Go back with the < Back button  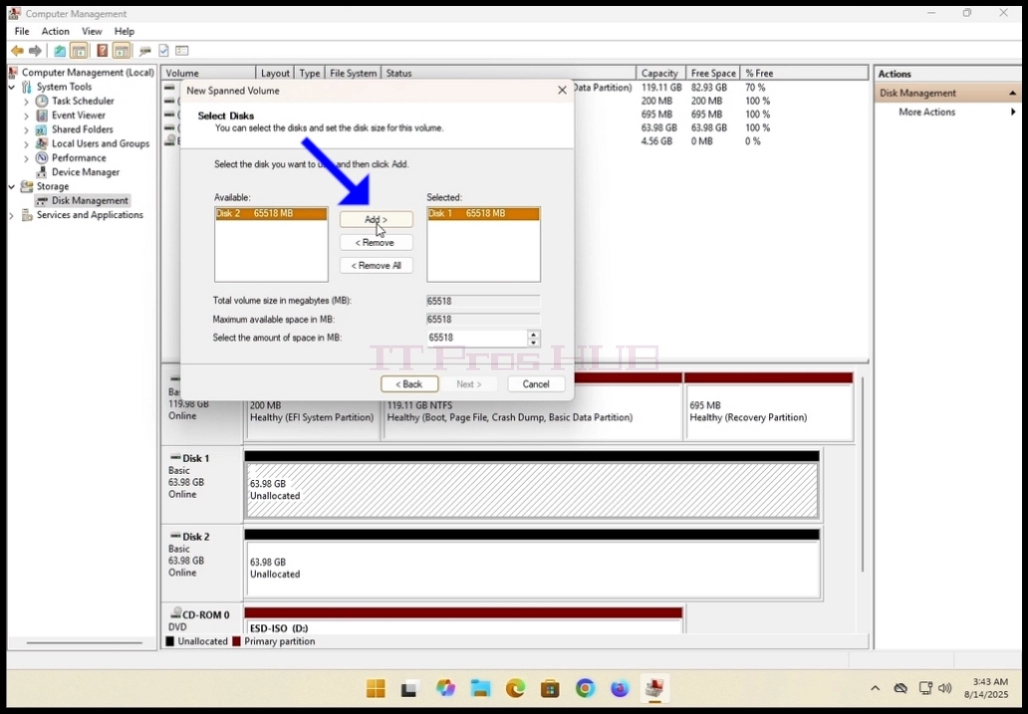pyautogui.click(x=409, y=384)
